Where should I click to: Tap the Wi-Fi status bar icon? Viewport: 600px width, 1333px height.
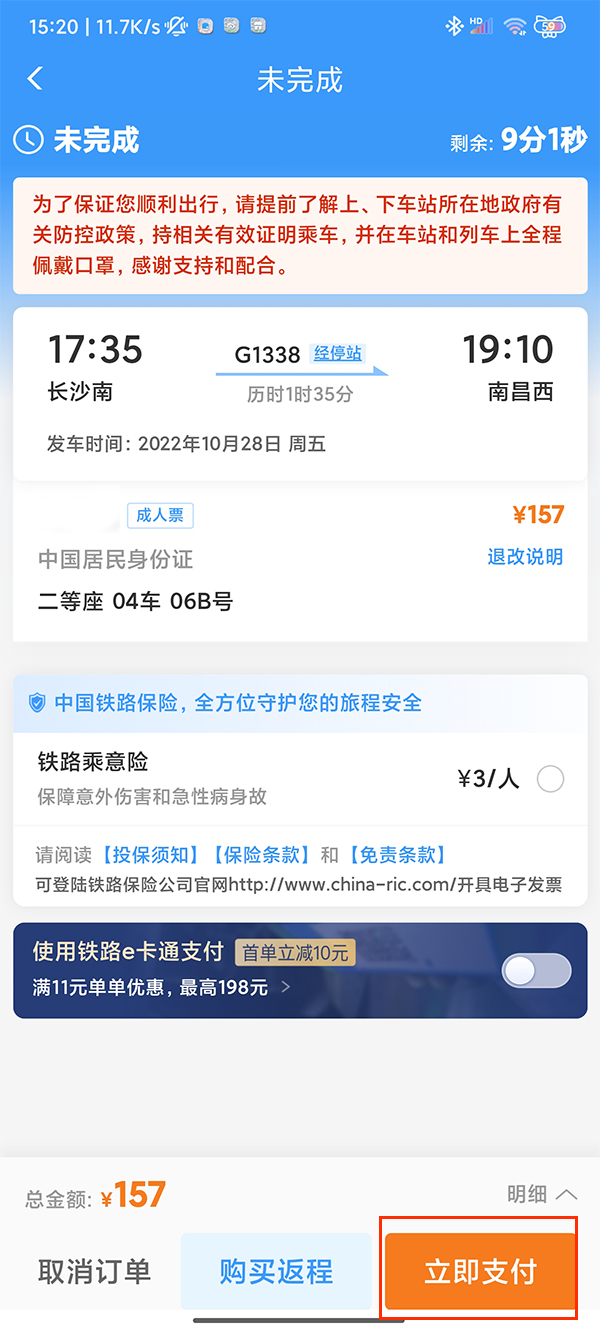pos(515,26)
